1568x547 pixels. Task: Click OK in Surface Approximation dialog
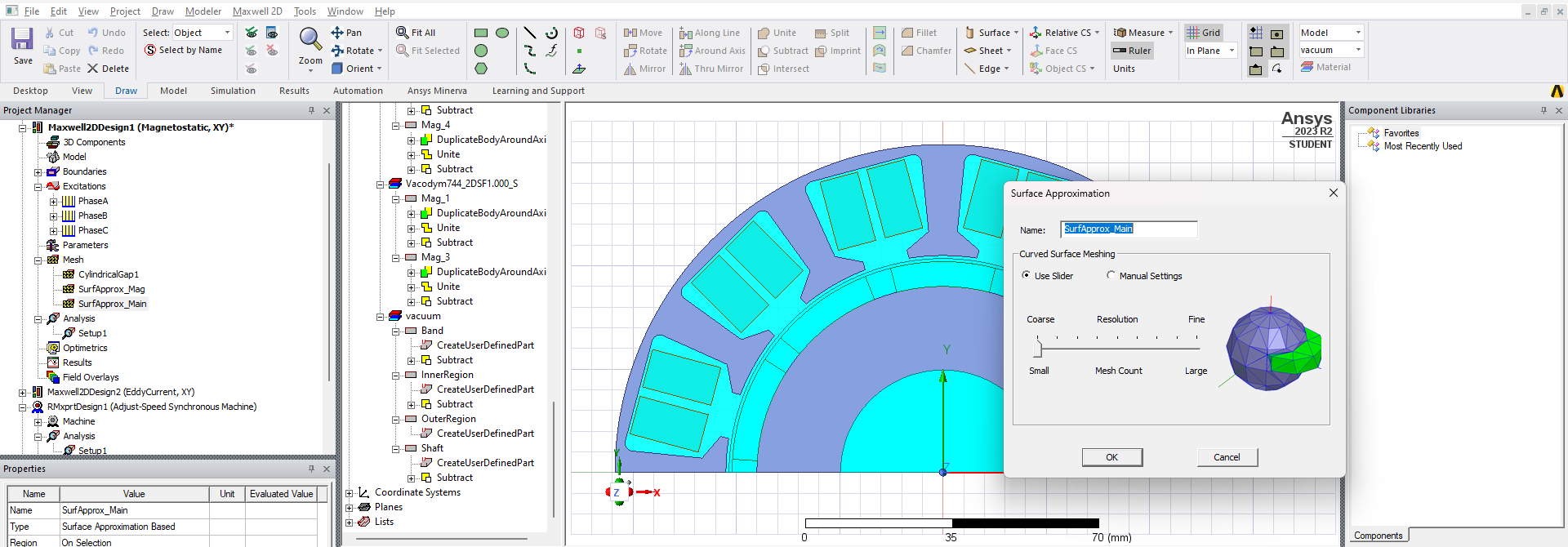click(x=1112, y=457)
